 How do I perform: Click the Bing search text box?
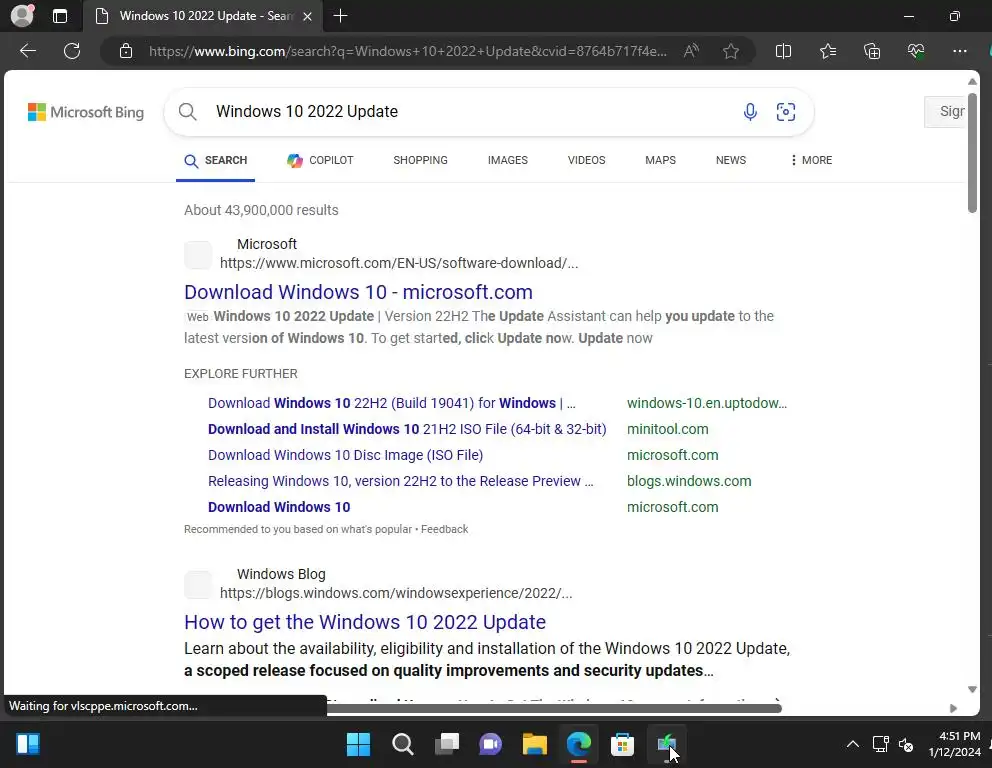tap(468, 112)
